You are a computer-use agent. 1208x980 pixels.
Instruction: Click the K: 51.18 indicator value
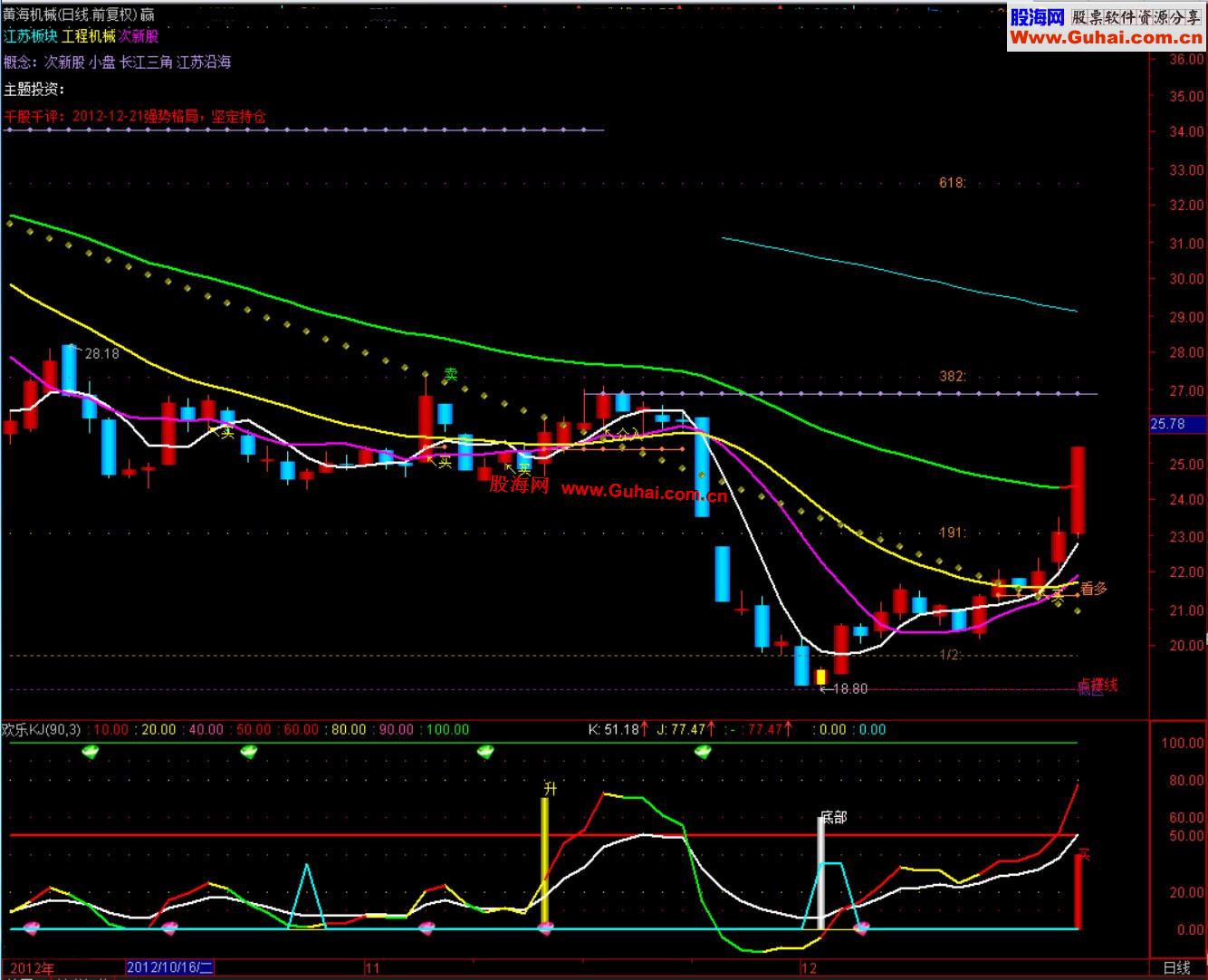[614, 729]
